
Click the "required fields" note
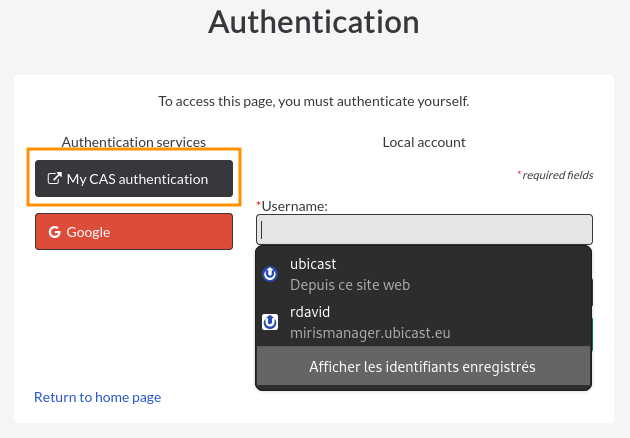[558, 175]
